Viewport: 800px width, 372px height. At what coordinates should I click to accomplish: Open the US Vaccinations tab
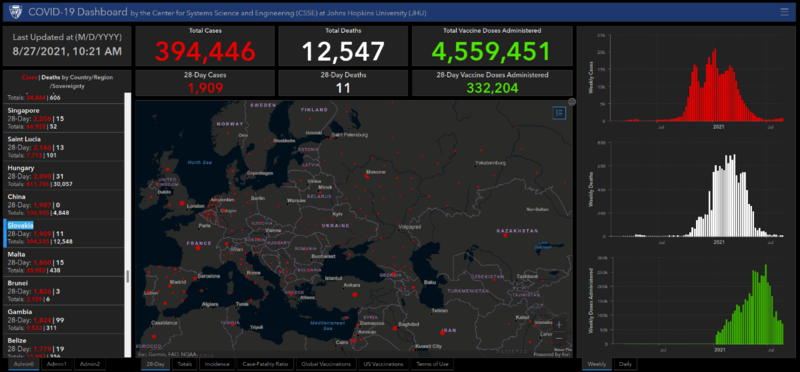pos(384,364)
